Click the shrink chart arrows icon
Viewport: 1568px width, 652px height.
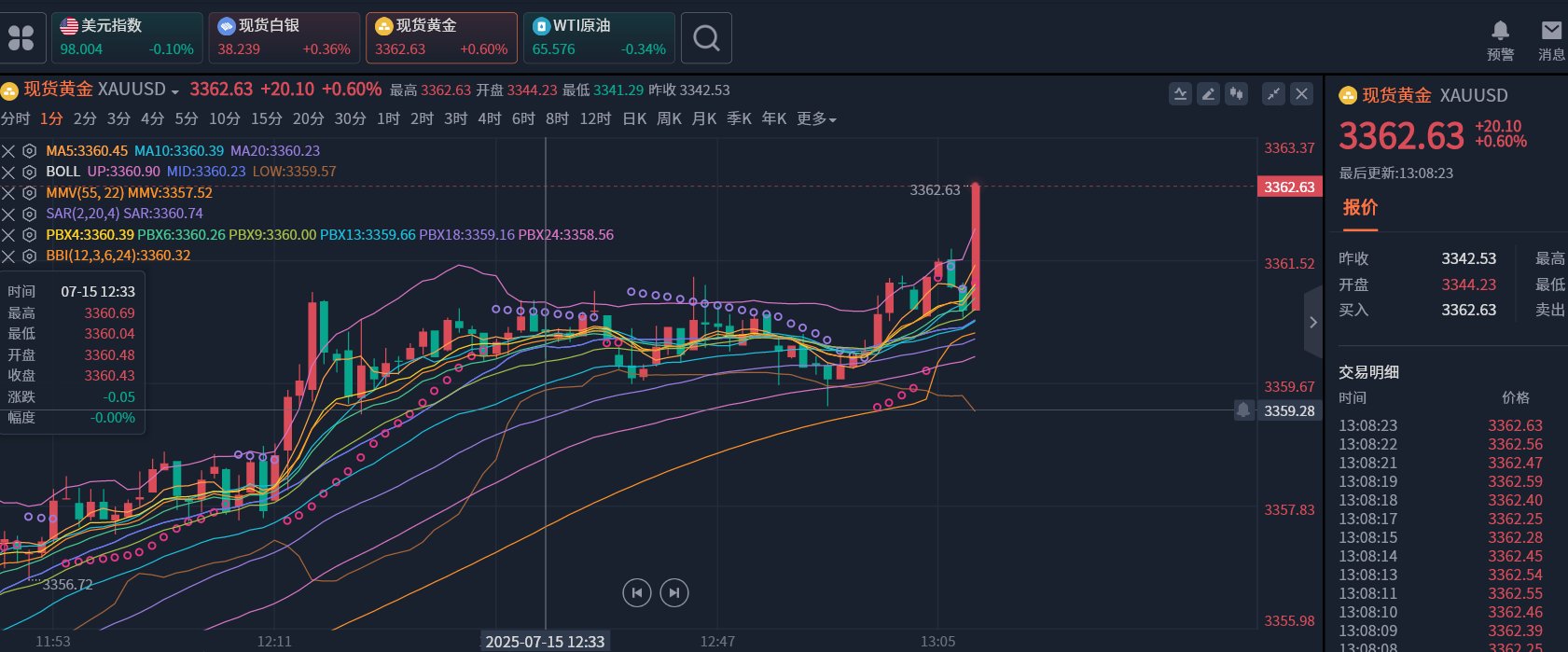pos(1273,93)
